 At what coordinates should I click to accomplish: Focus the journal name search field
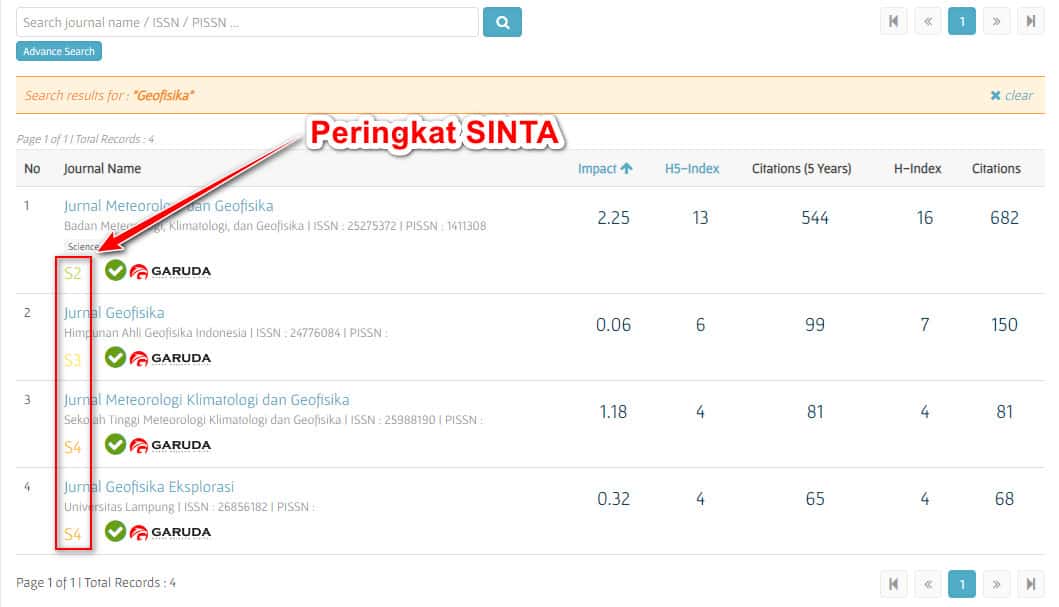247,22
